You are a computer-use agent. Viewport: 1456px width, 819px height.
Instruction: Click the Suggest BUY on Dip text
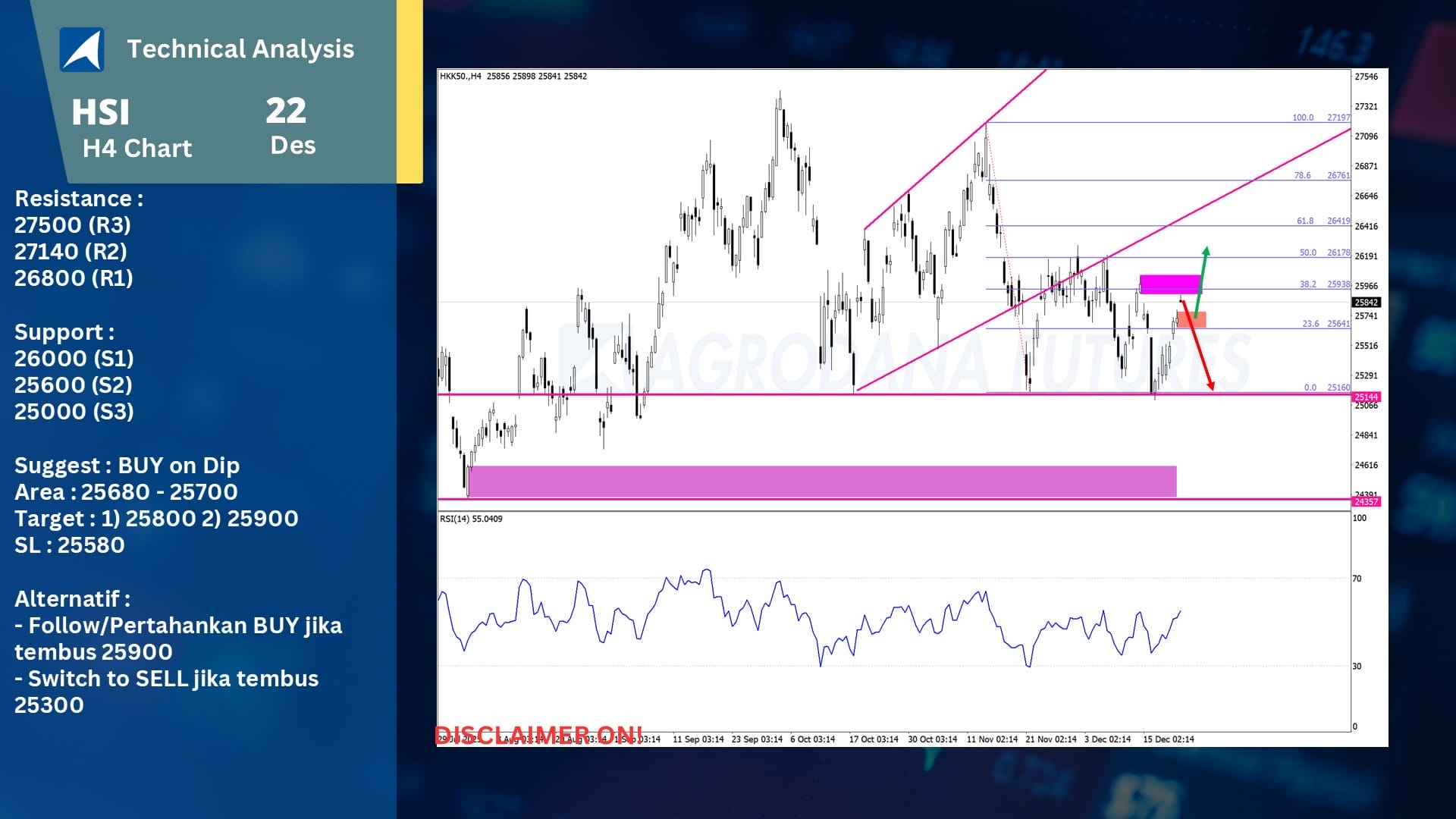127,465
